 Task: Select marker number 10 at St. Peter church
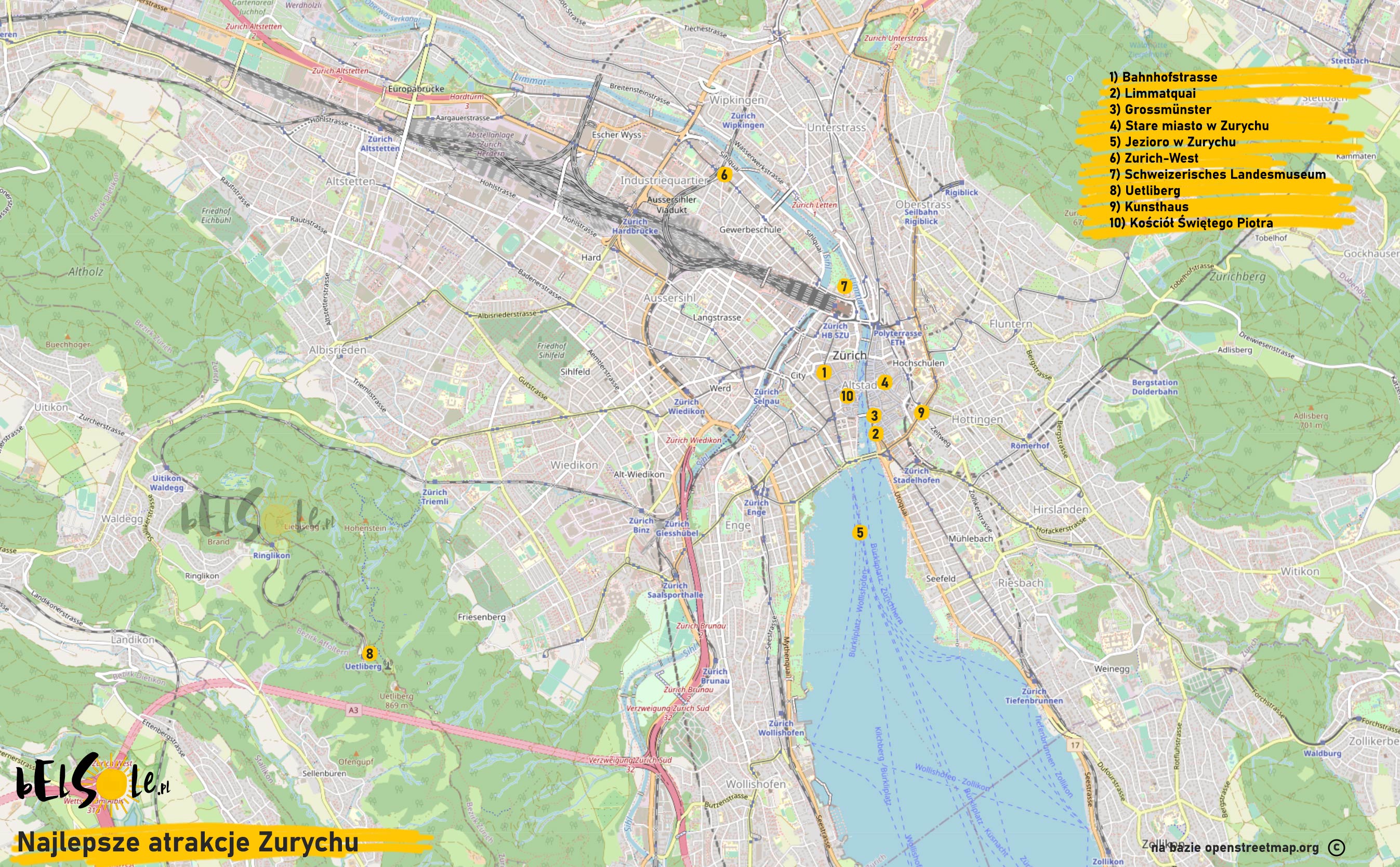(x=847, y=396)
